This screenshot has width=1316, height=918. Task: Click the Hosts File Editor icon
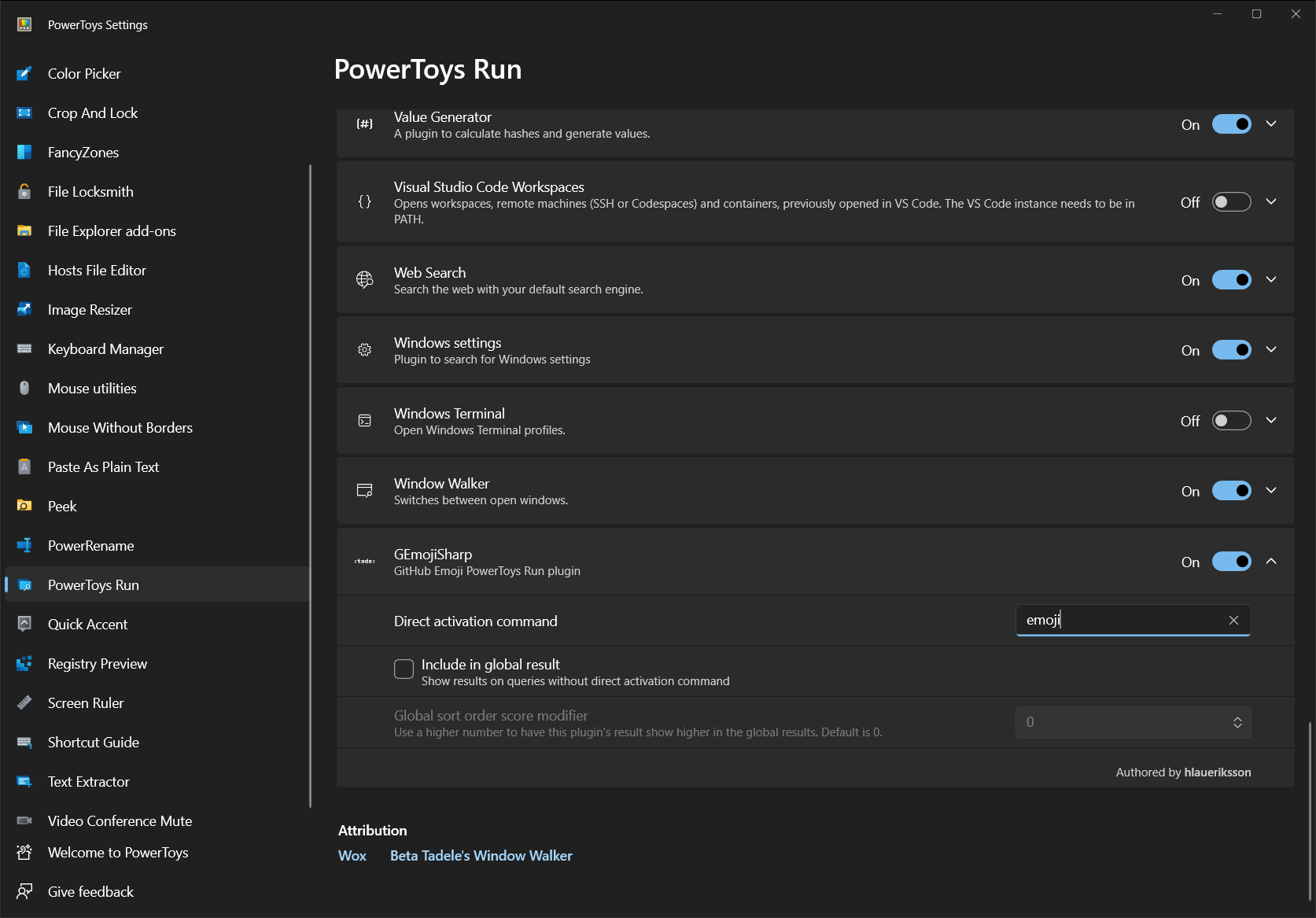[24, 271]
